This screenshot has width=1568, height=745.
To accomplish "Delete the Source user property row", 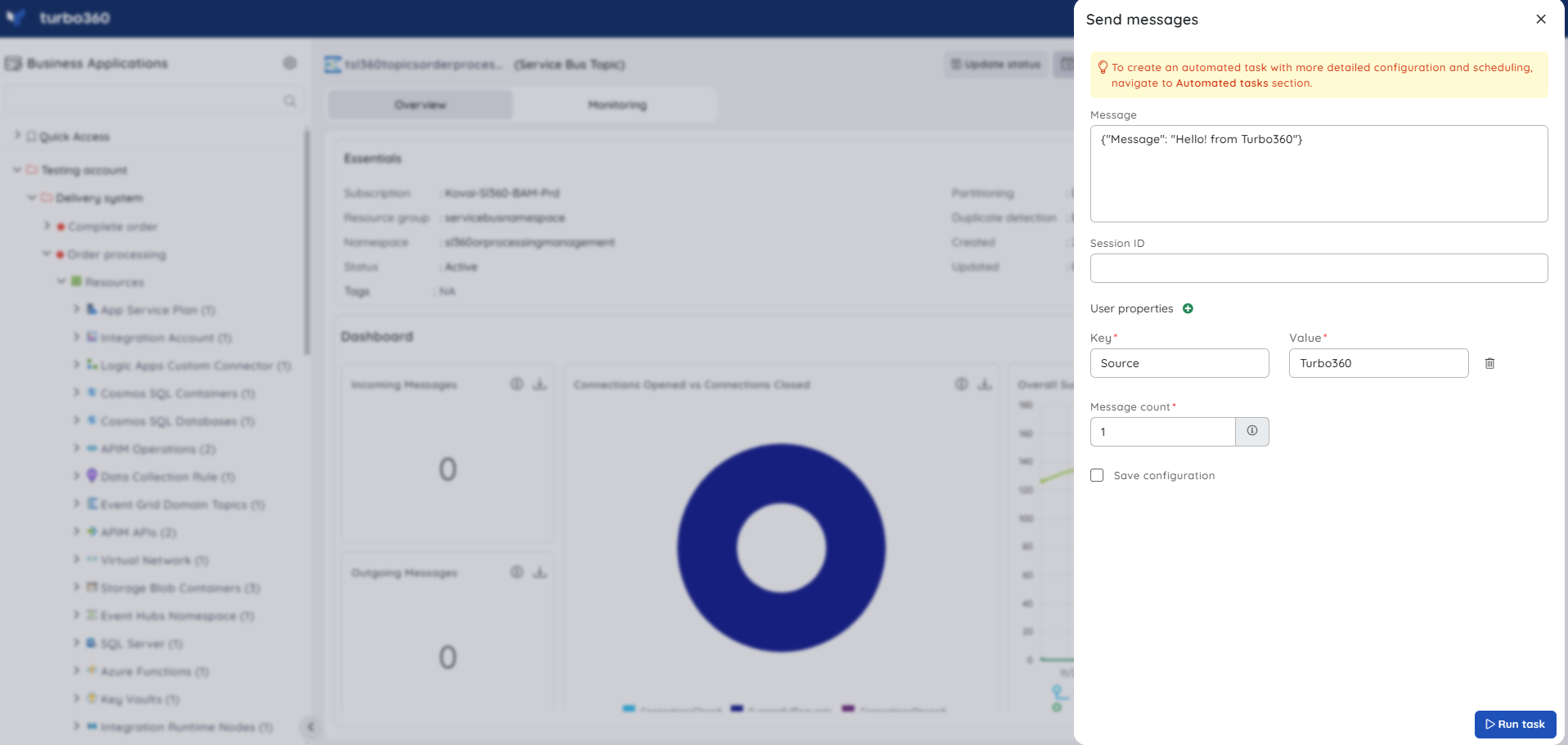I will coord(1489,363).
